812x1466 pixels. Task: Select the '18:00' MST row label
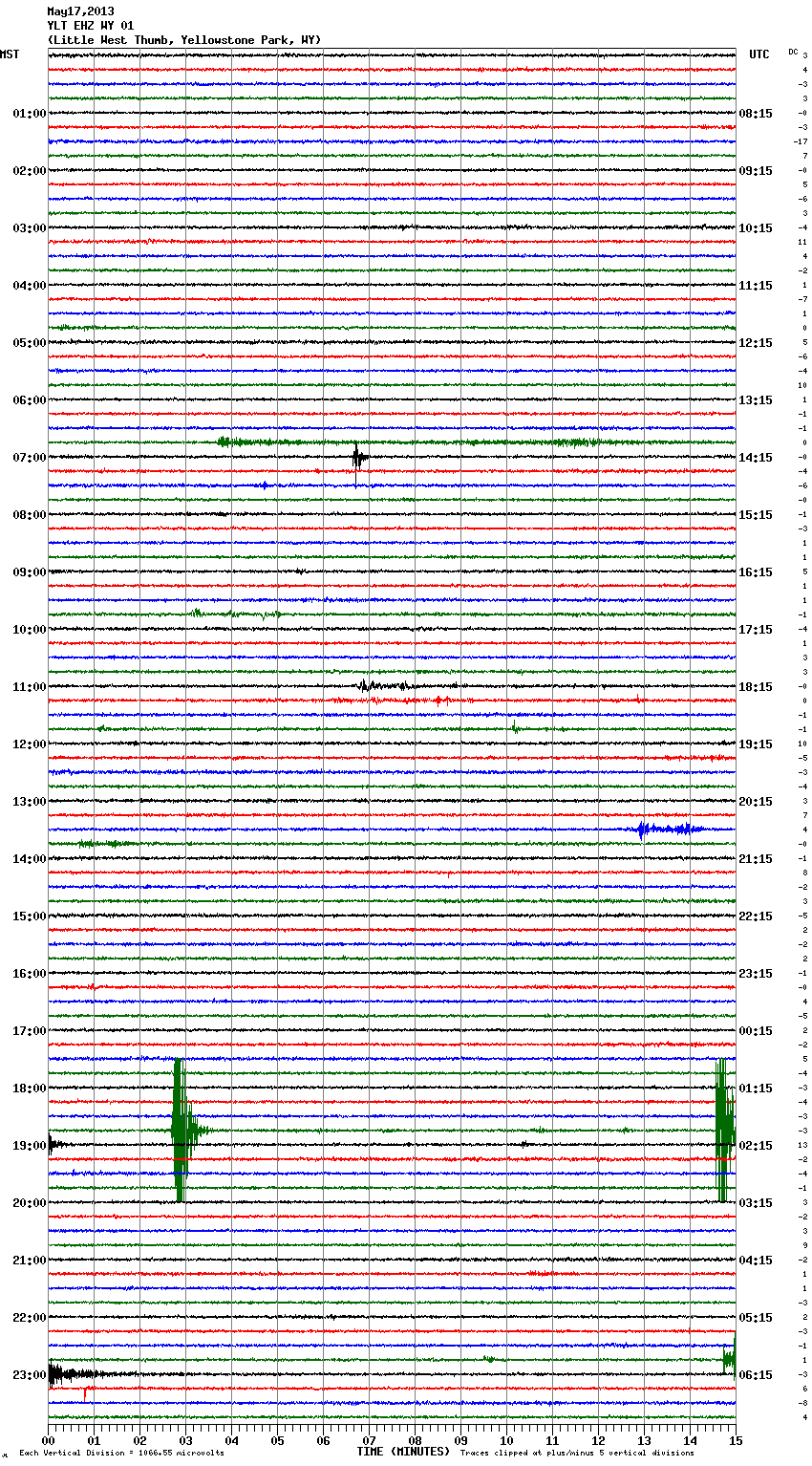pyautogui.click(x=30, y=1089)
